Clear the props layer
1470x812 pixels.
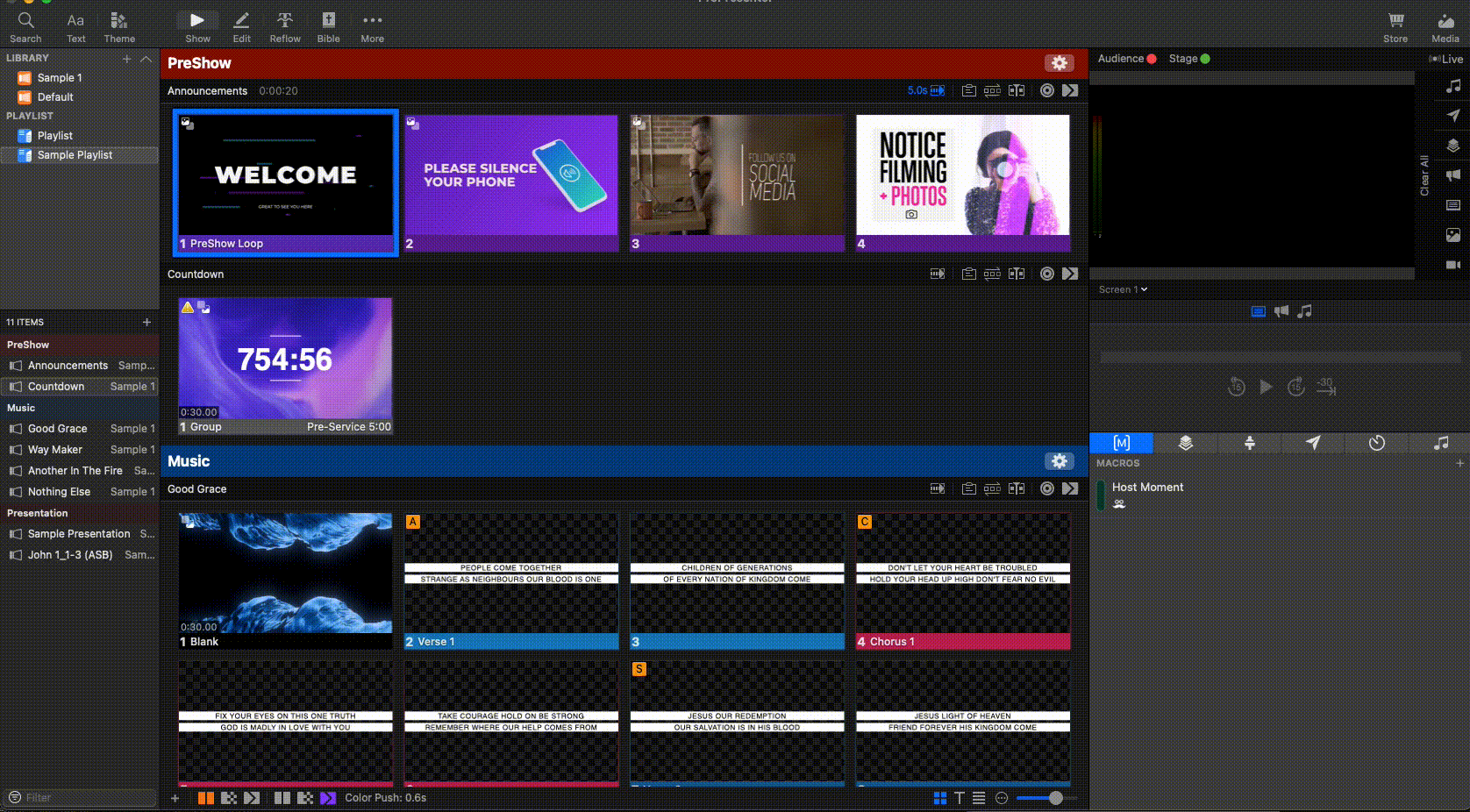click(1453, 146)
